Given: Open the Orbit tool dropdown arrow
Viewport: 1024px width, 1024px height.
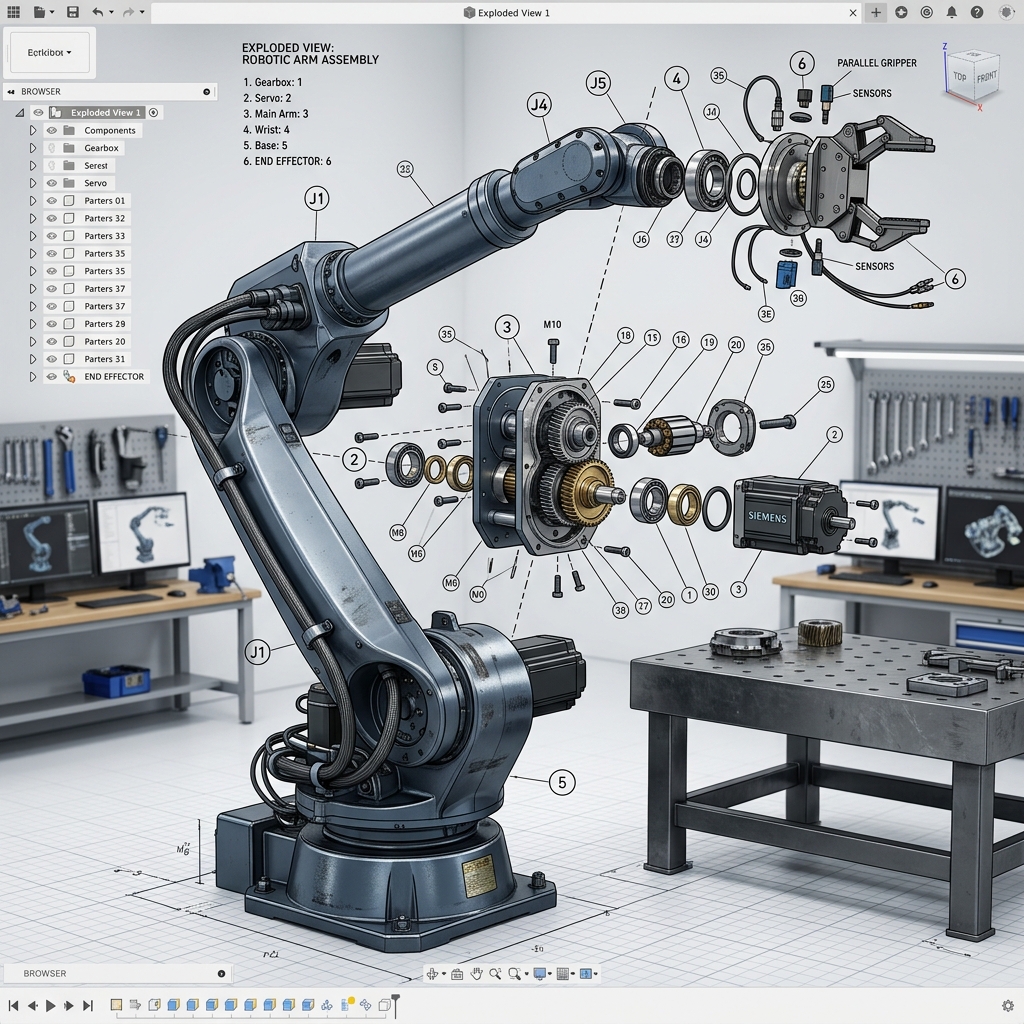Looking at the screenshot, I should pyautogui.click(x=444, y=974).
